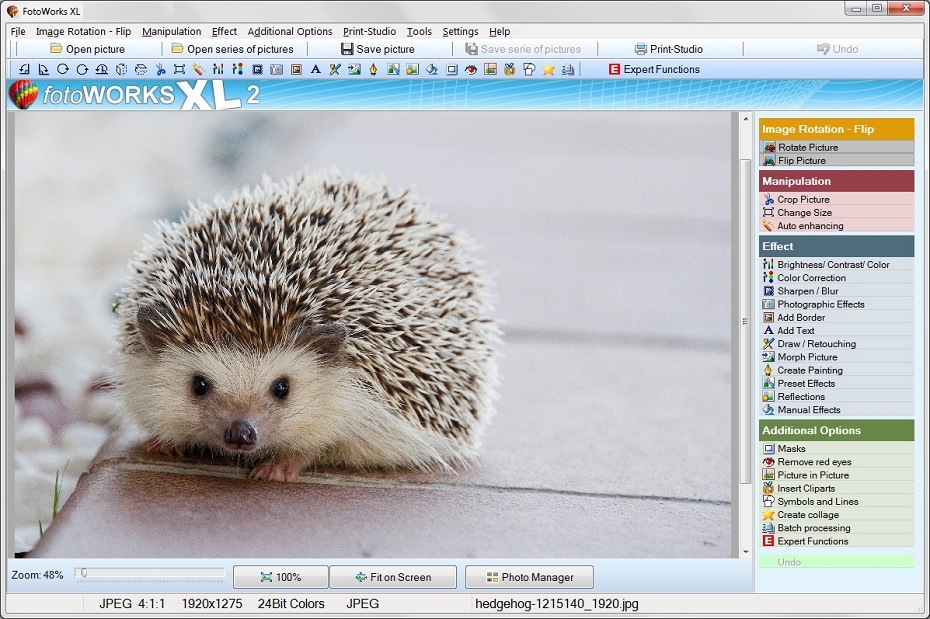Viewport: 930px width, 619px height.
Task: Open the Help menu
Action: click(499, 31)
